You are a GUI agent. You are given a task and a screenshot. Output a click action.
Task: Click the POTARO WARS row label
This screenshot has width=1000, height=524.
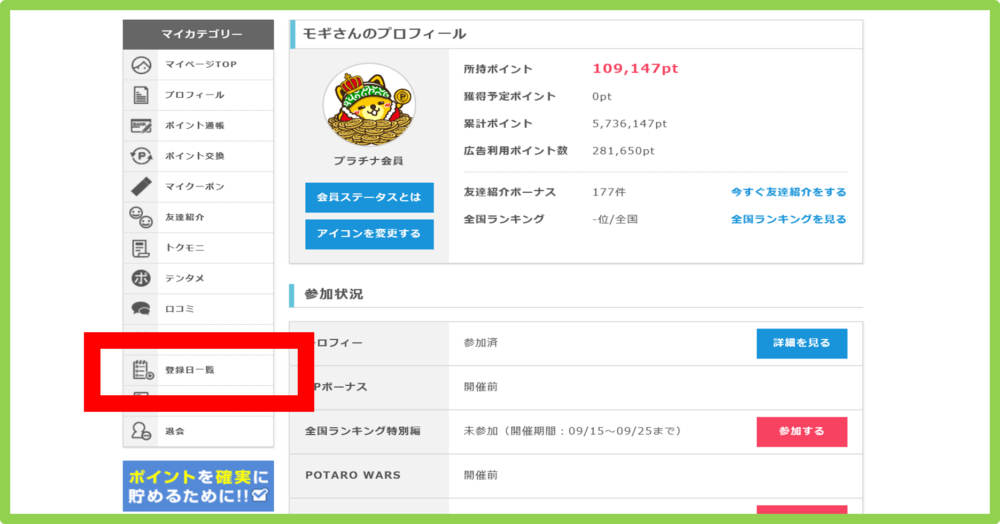tap(353, 476)
